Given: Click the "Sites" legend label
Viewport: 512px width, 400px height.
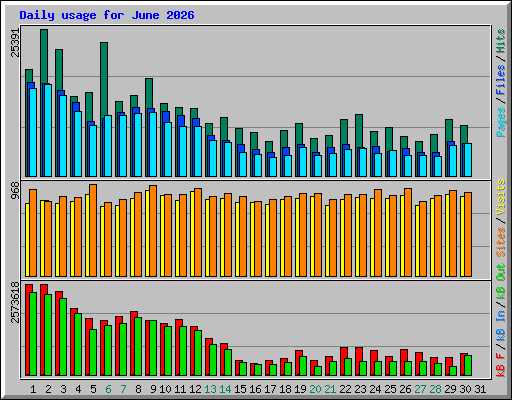Looking at the screenshot, I should (501, 242).
